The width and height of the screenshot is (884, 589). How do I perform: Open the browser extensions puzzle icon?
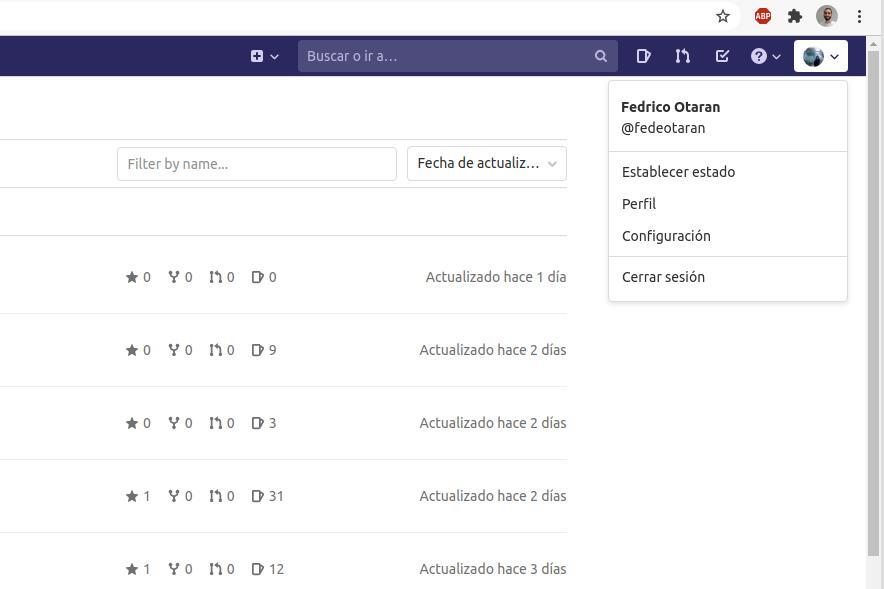point(795,16)
